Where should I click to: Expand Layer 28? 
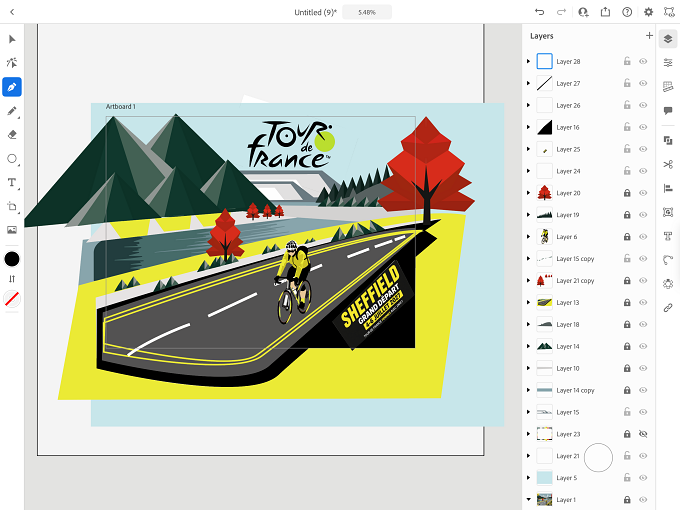tap(528, 62)
